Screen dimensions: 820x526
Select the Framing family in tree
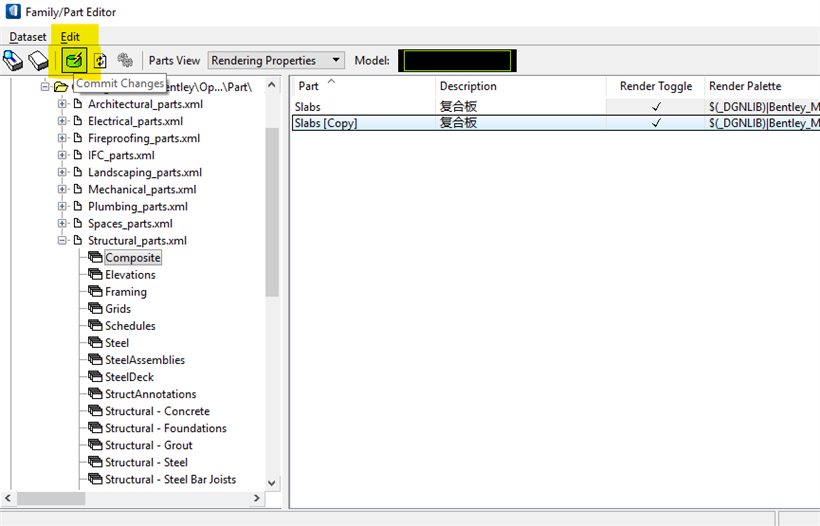coord(126,291)
